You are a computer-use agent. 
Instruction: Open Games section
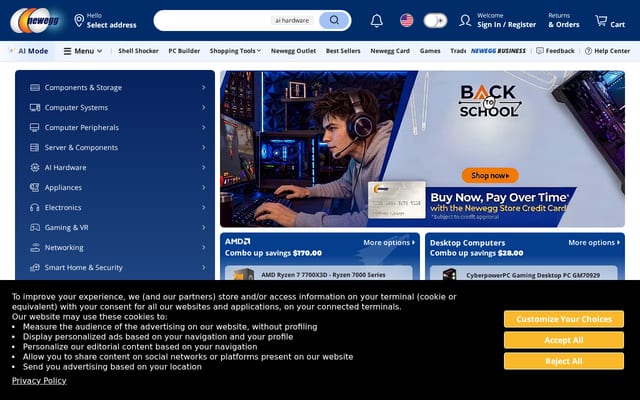click(x=430, y=51)
